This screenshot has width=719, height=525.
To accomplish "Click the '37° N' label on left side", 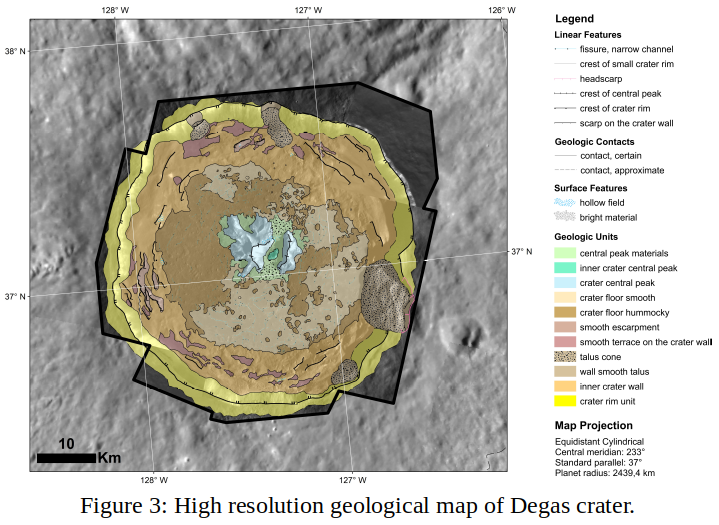I will [x=15, y=297].
